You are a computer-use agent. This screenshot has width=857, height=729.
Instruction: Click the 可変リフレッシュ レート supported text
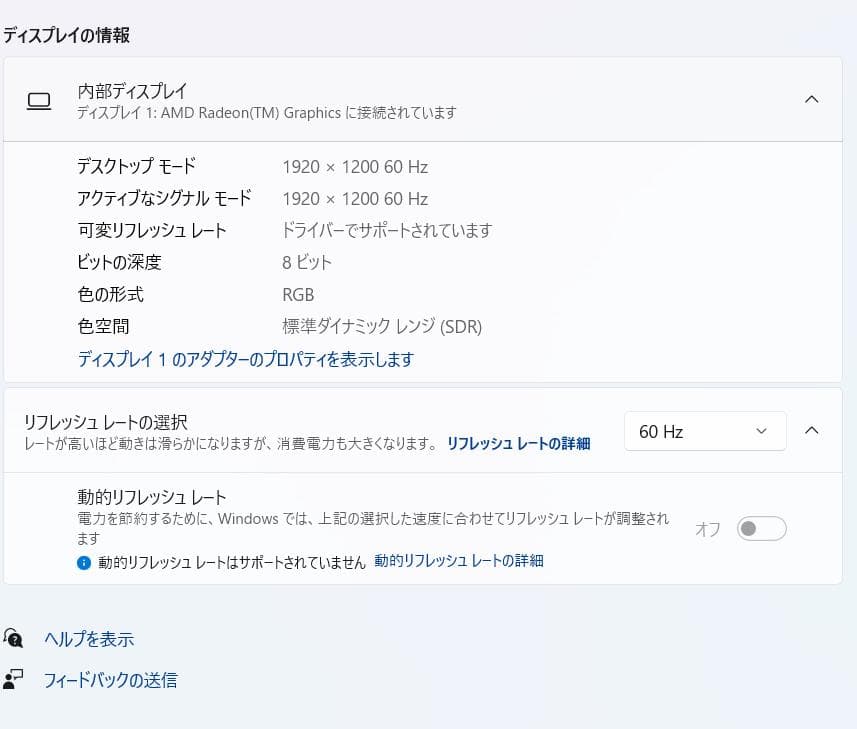pos(384,230)
